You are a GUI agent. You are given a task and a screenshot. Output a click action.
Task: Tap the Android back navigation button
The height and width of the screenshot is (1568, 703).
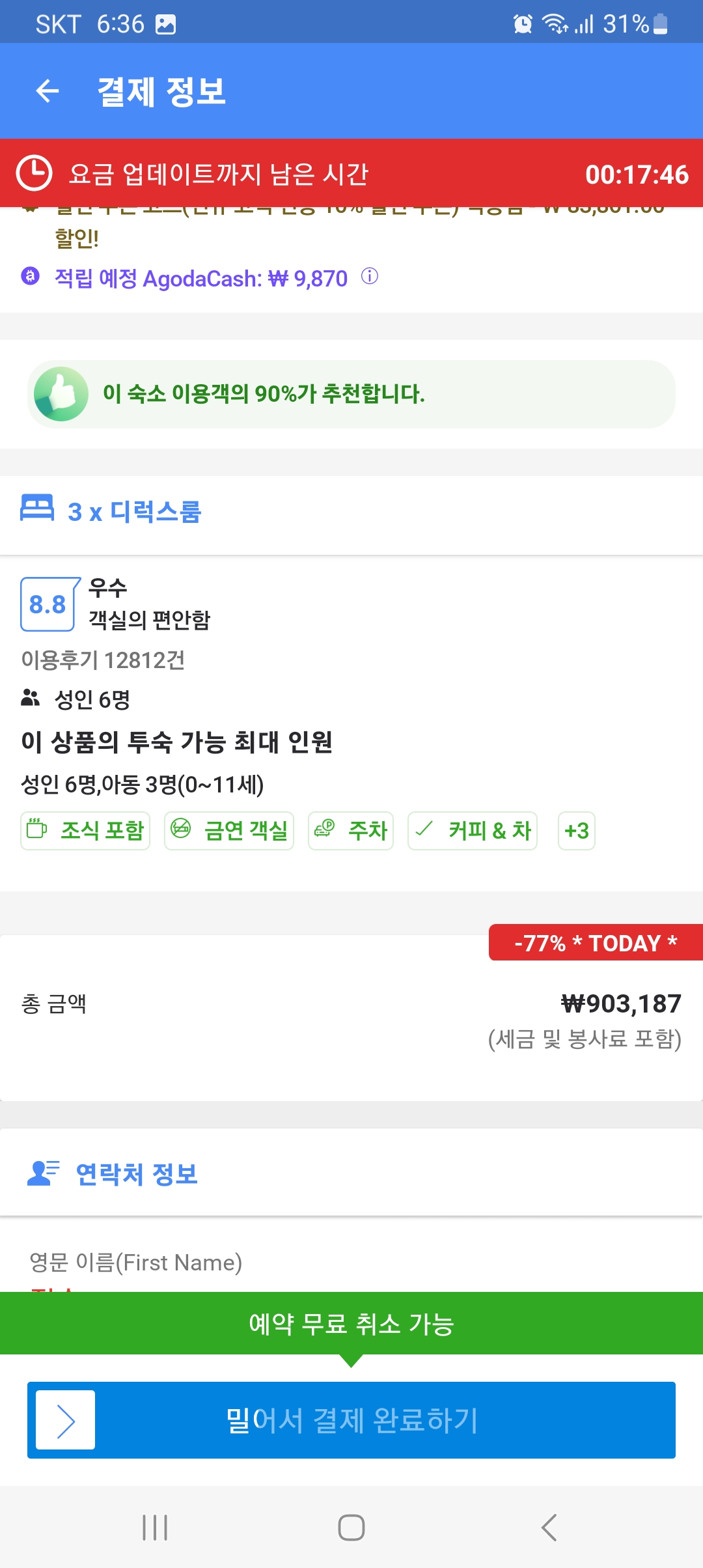pyautogui.click(x=549, y=1527)
